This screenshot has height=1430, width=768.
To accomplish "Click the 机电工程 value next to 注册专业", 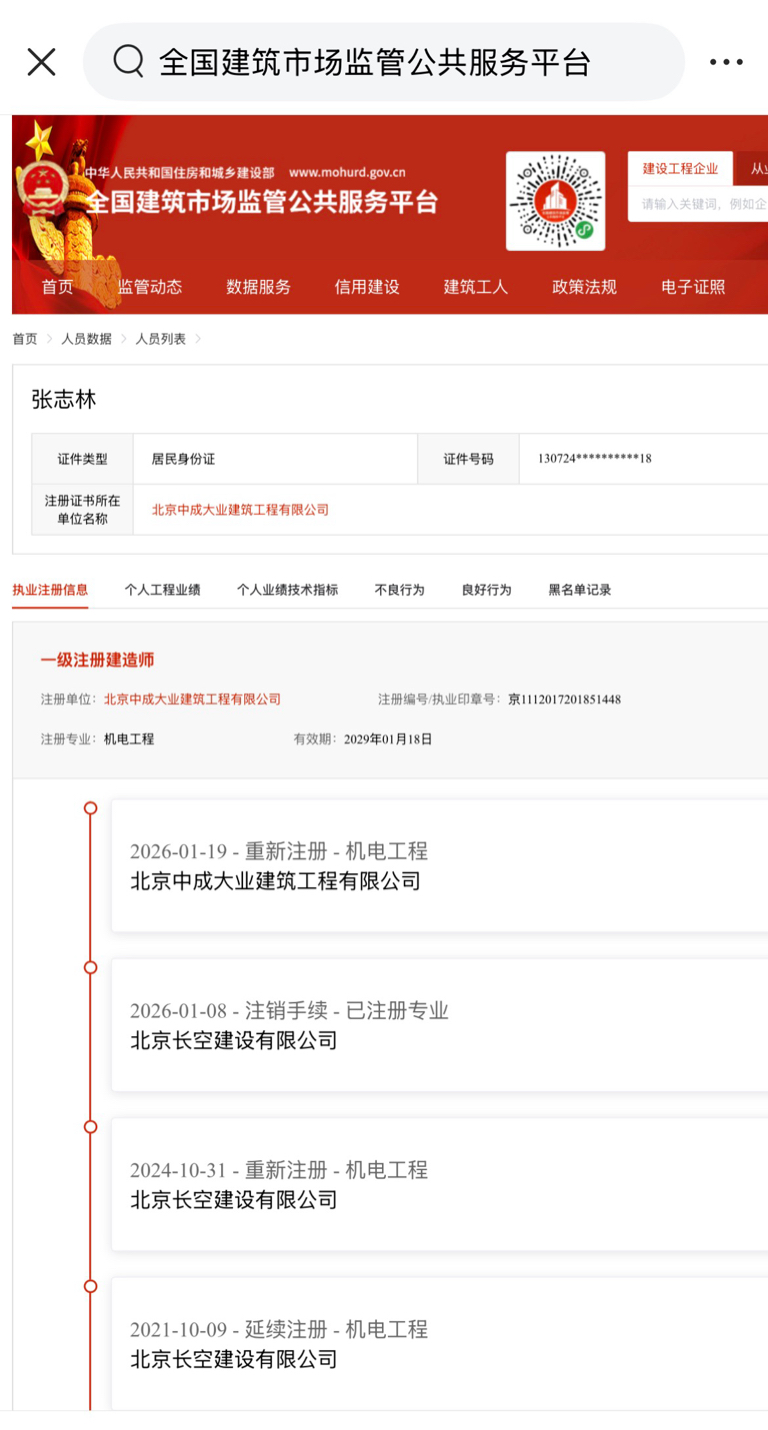I will 129,739.
